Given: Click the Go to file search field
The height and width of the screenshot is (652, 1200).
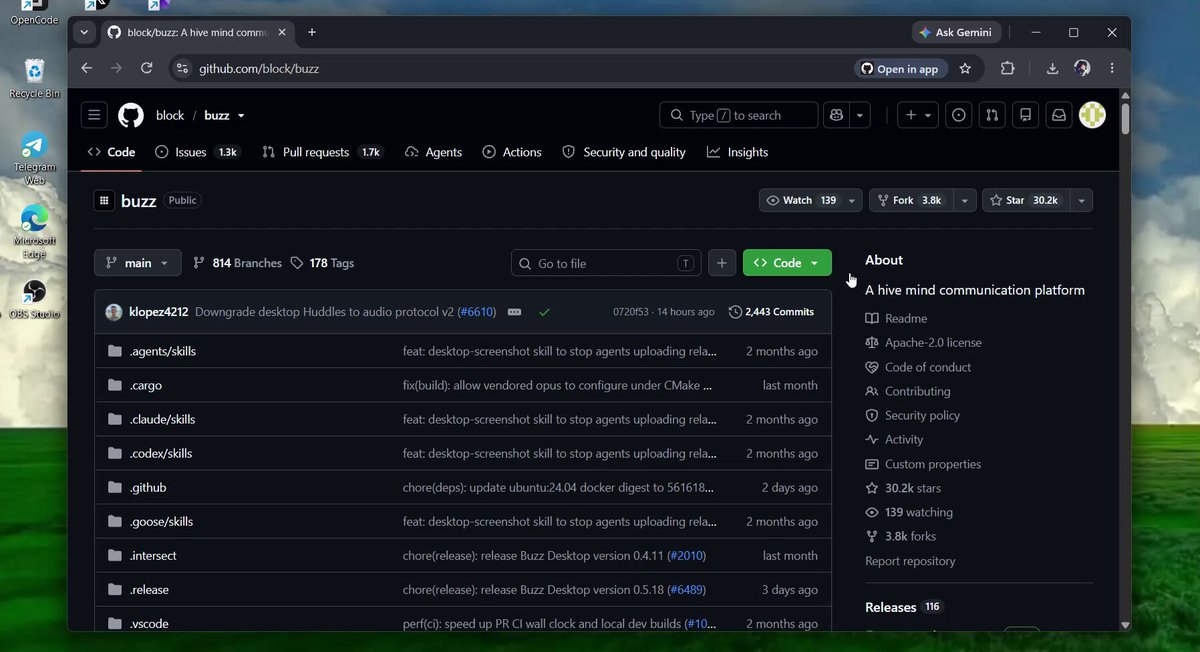Looking at the screenshot, I should [x=606, y=263].
